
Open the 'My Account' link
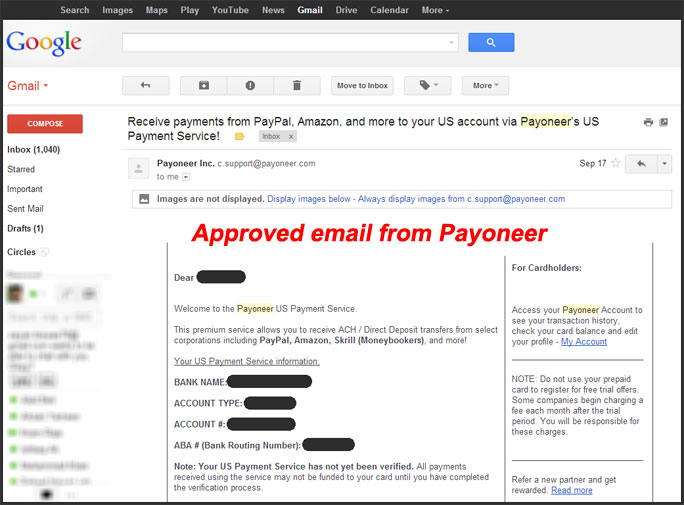pyautogui.click(x=584, y=342)
